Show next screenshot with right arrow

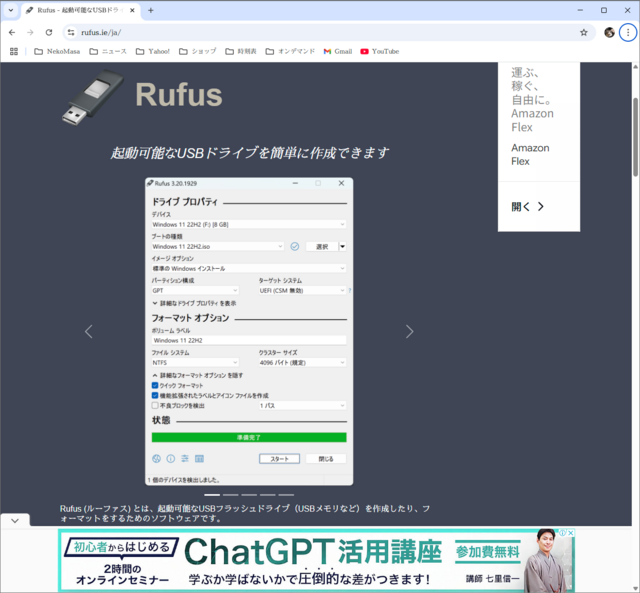click(x=409, y=331)
